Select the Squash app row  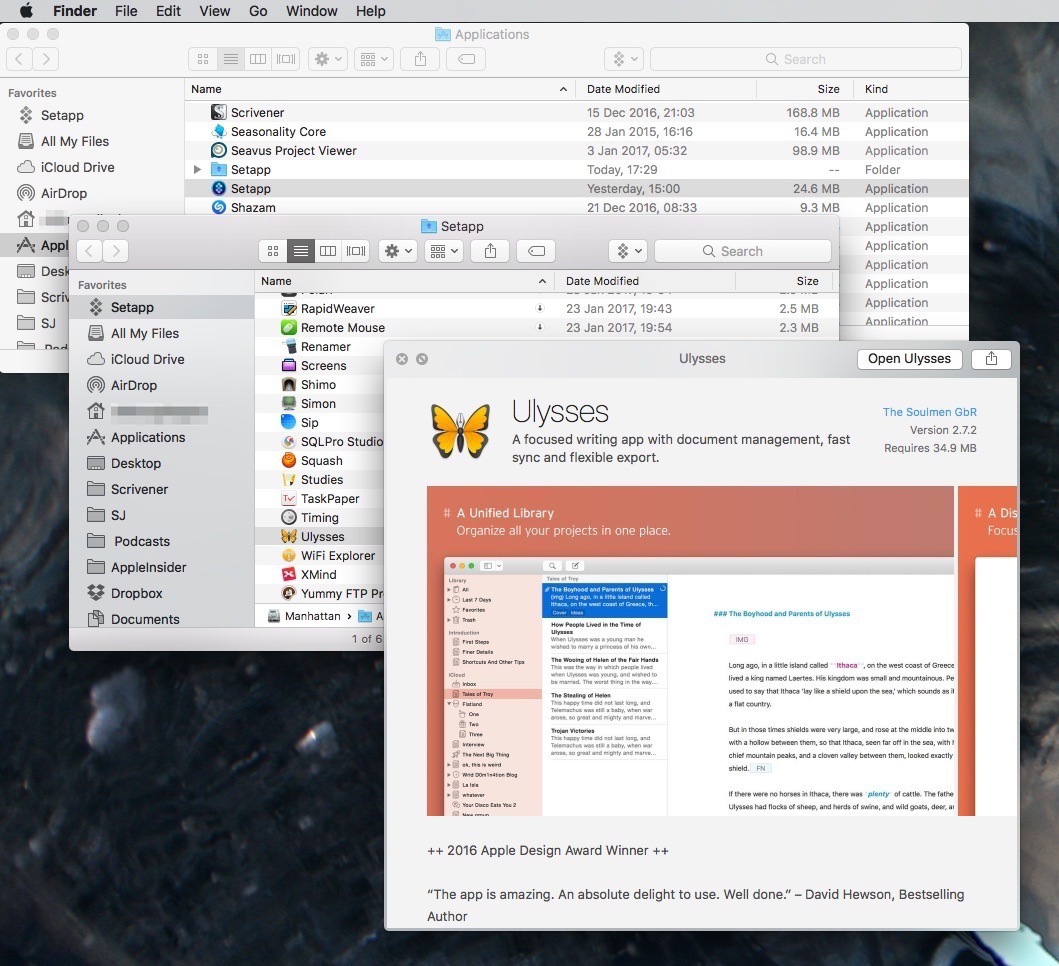(319, 461)
